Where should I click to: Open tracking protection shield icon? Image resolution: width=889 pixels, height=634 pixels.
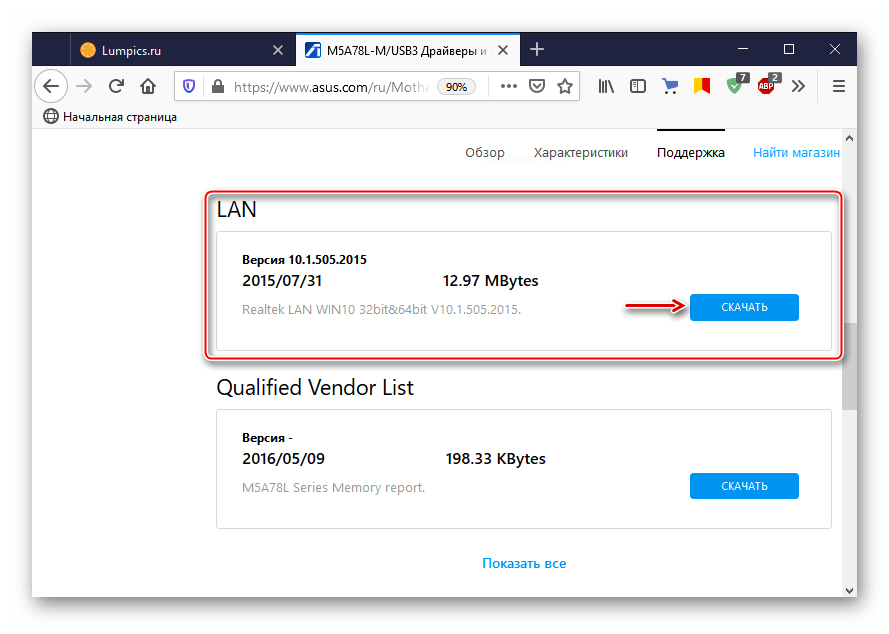coord(189,86)
